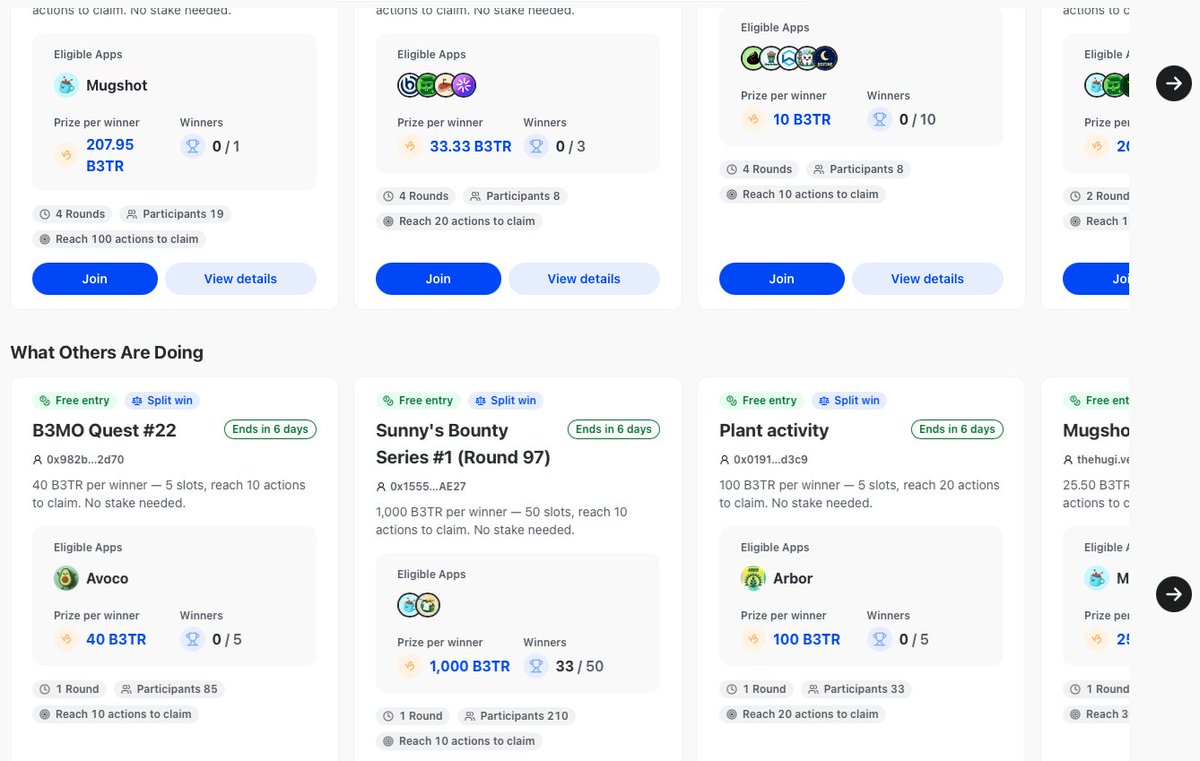Image resolution: width=1200 pixels, height=761 pixels.
Task: Click trophy icon next to 33 / 50 winners
Action: tap(536, 666)
